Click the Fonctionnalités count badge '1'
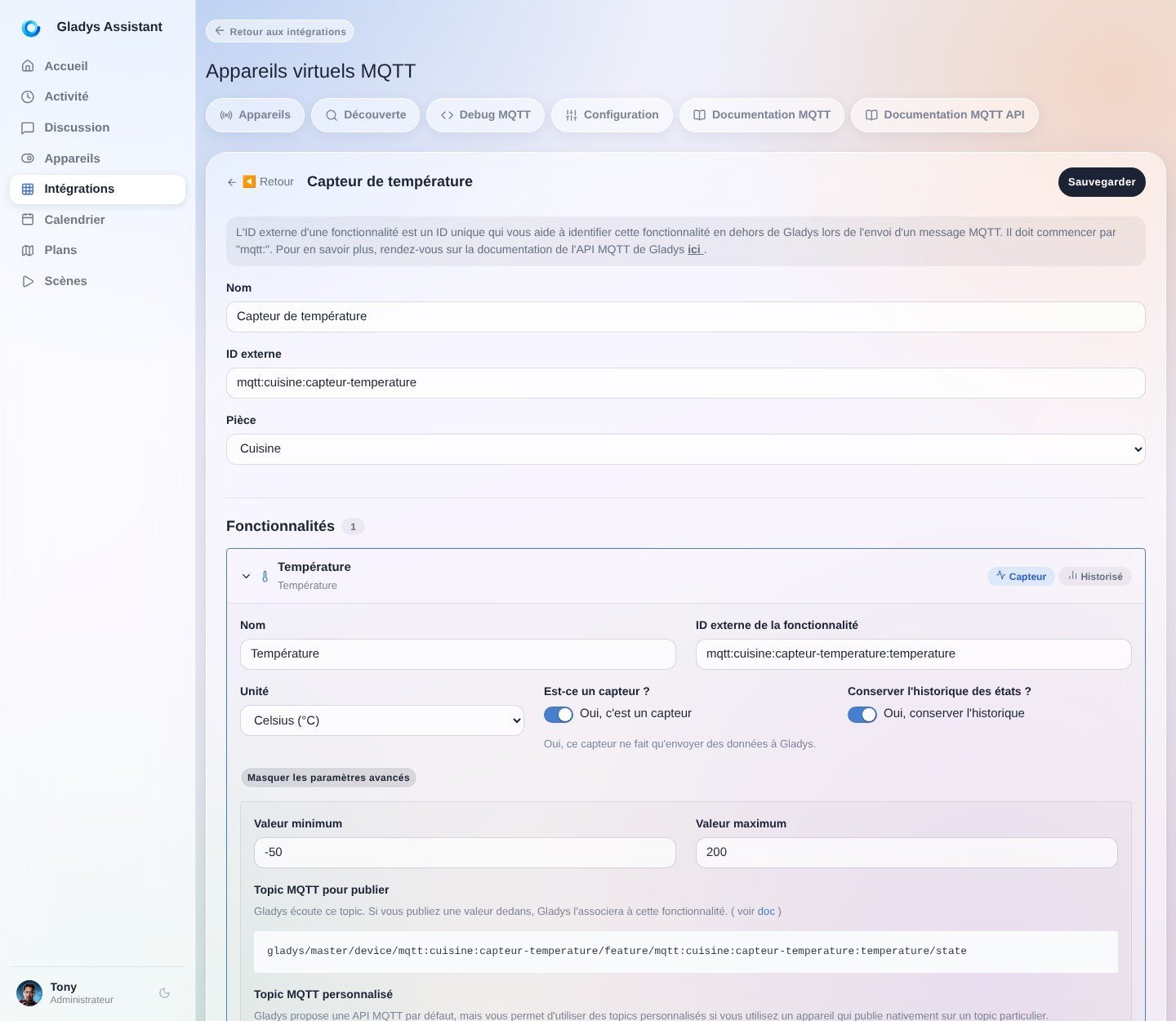This screenshot has width=1176, height=1021. (353, 527)
